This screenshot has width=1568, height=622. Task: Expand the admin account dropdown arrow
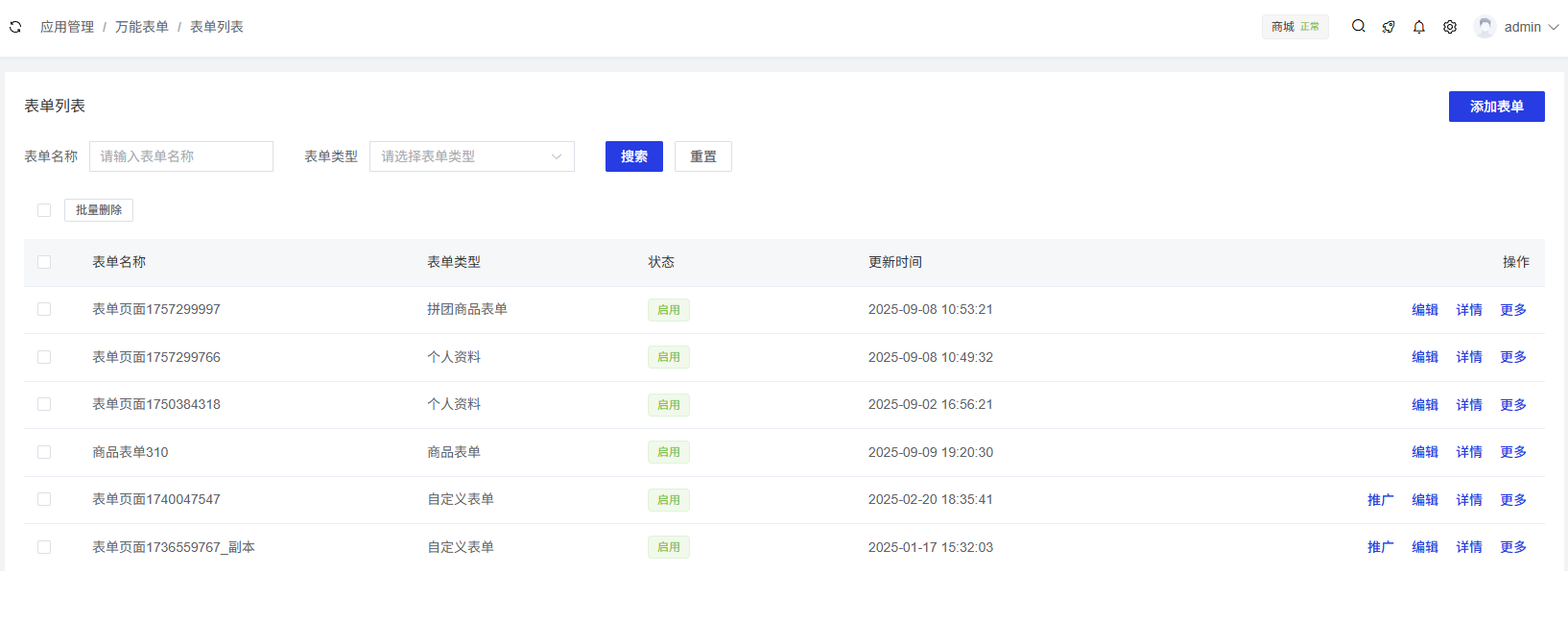[1554, 27]
